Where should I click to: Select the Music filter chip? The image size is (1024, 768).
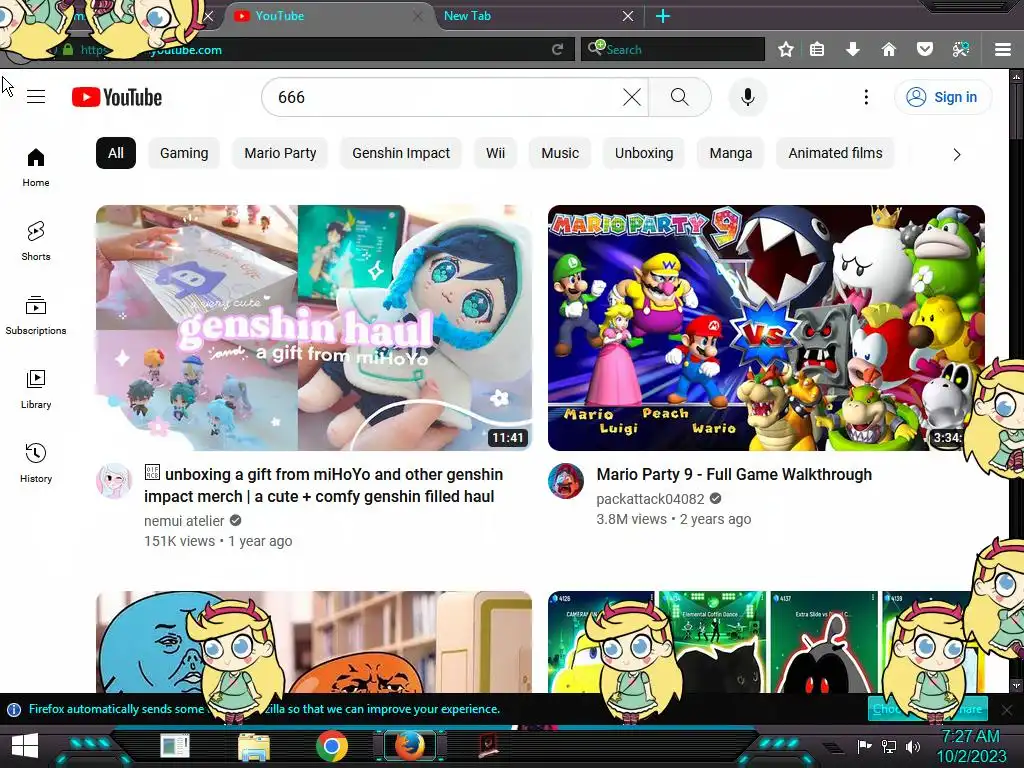(560, 153)
